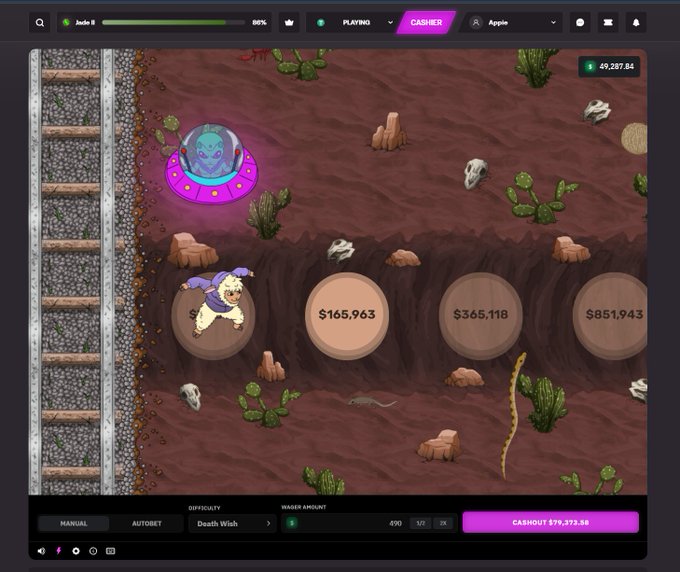The image size is (680, 572).
Task: Open the ticket/rewards icon
Action: point(608,23)
